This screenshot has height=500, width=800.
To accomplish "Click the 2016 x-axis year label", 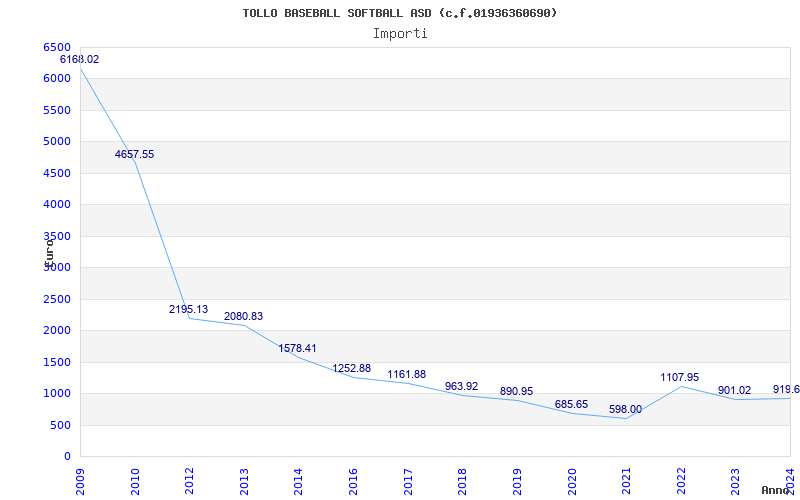I will [353, 482].
